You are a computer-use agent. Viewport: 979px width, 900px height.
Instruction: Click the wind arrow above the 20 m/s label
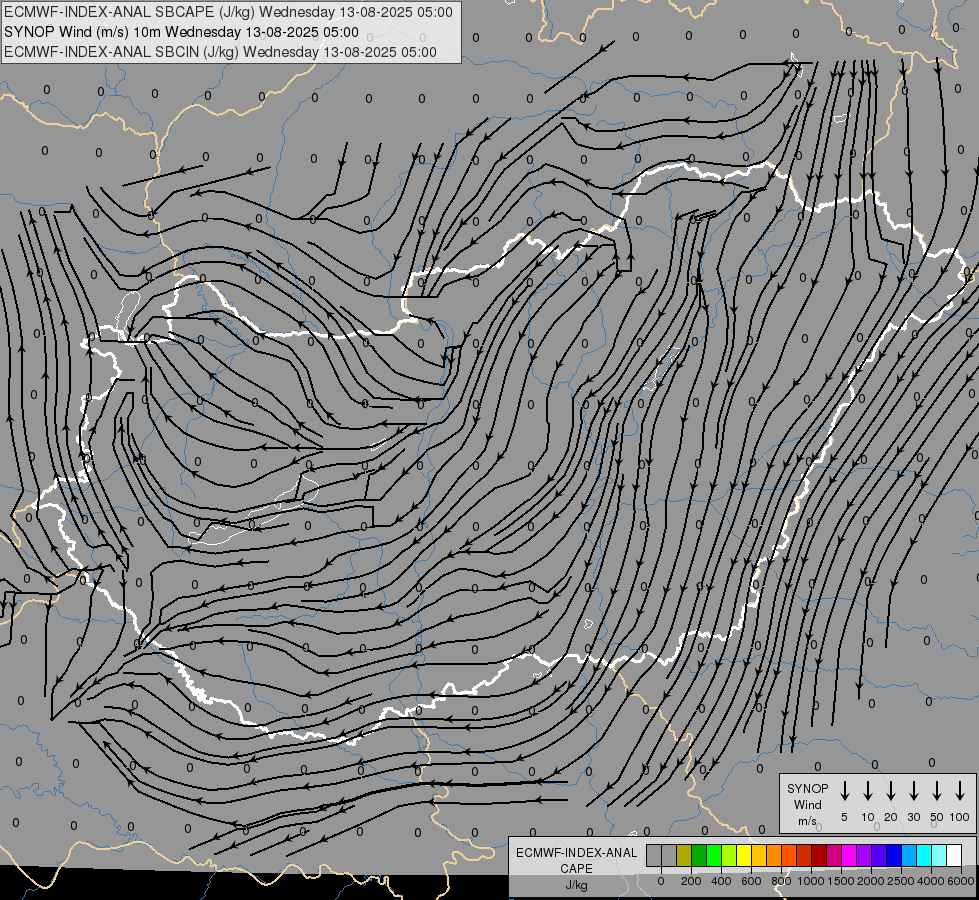pyautogui.click(x=891, y=790)
